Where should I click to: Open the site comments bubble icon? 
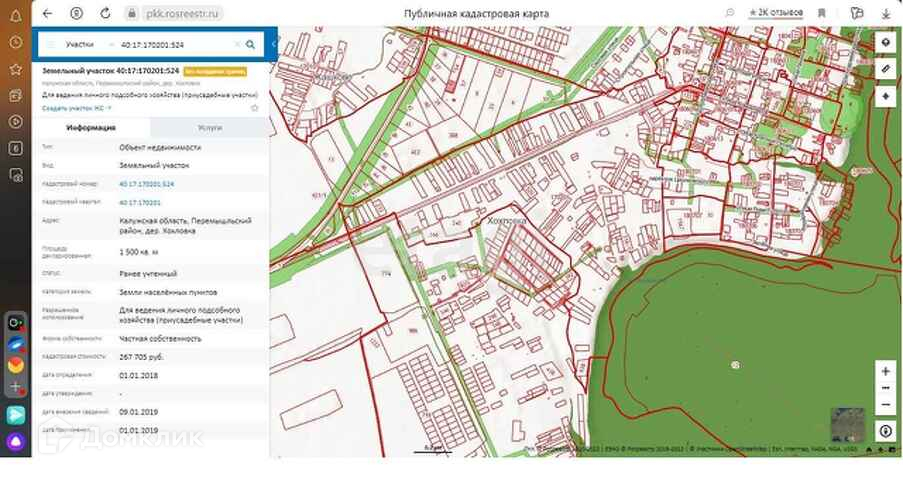730,13
